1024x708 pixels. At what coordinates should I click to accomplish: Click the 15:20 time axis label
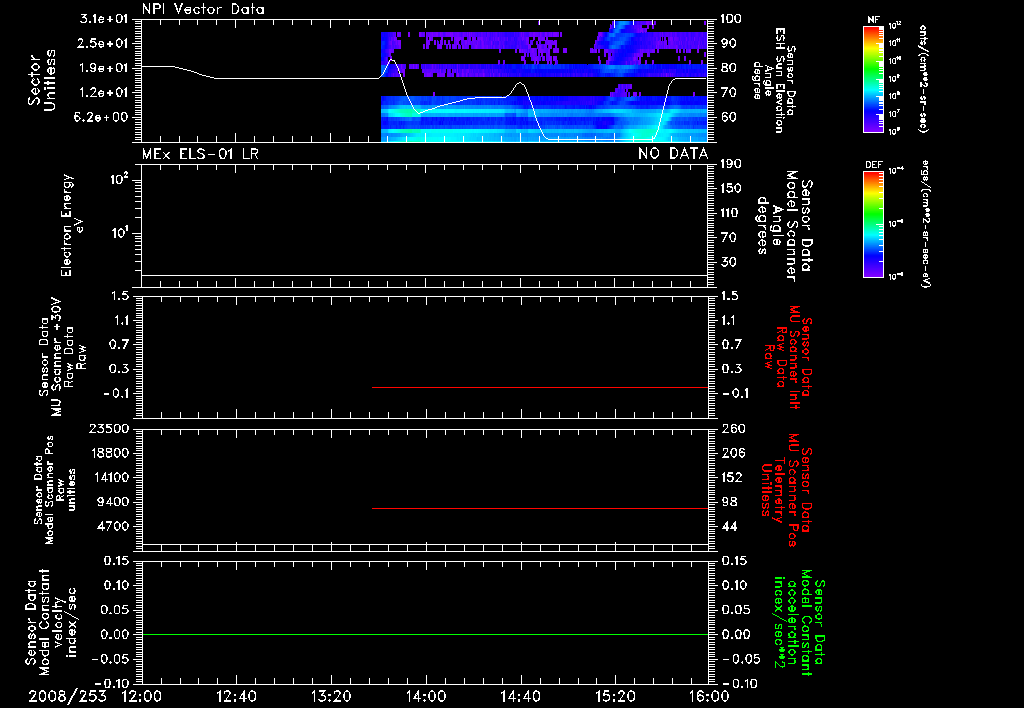(x=615, y=696)
